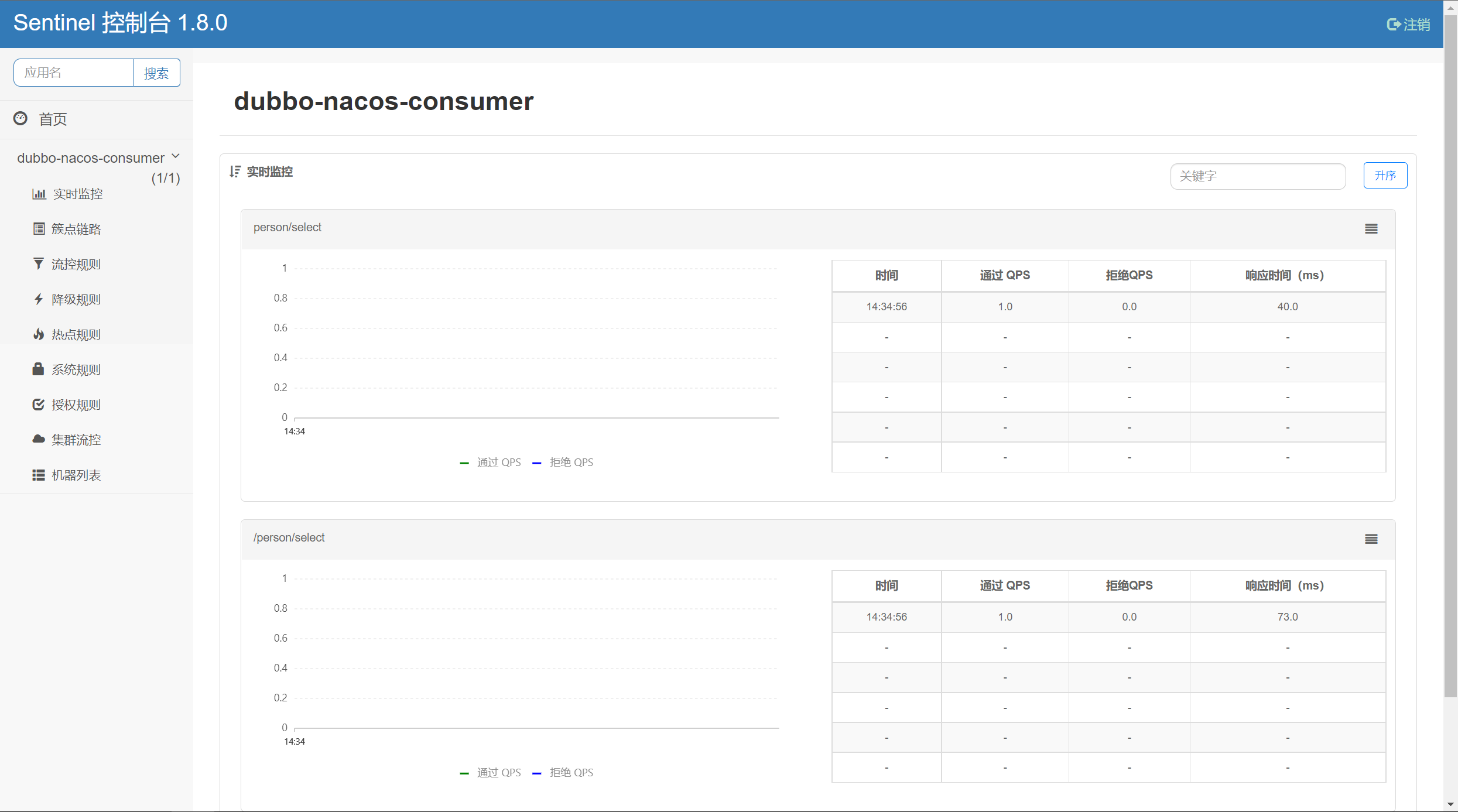Click the flame icon for 热点规则
The height and width of the screenshot is (812, 1458).
pos(39,334)
